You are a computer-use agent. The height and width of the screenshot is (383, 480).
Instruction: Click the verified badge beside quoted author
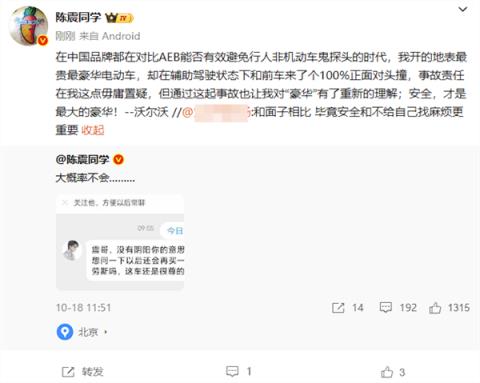(118, 160)
